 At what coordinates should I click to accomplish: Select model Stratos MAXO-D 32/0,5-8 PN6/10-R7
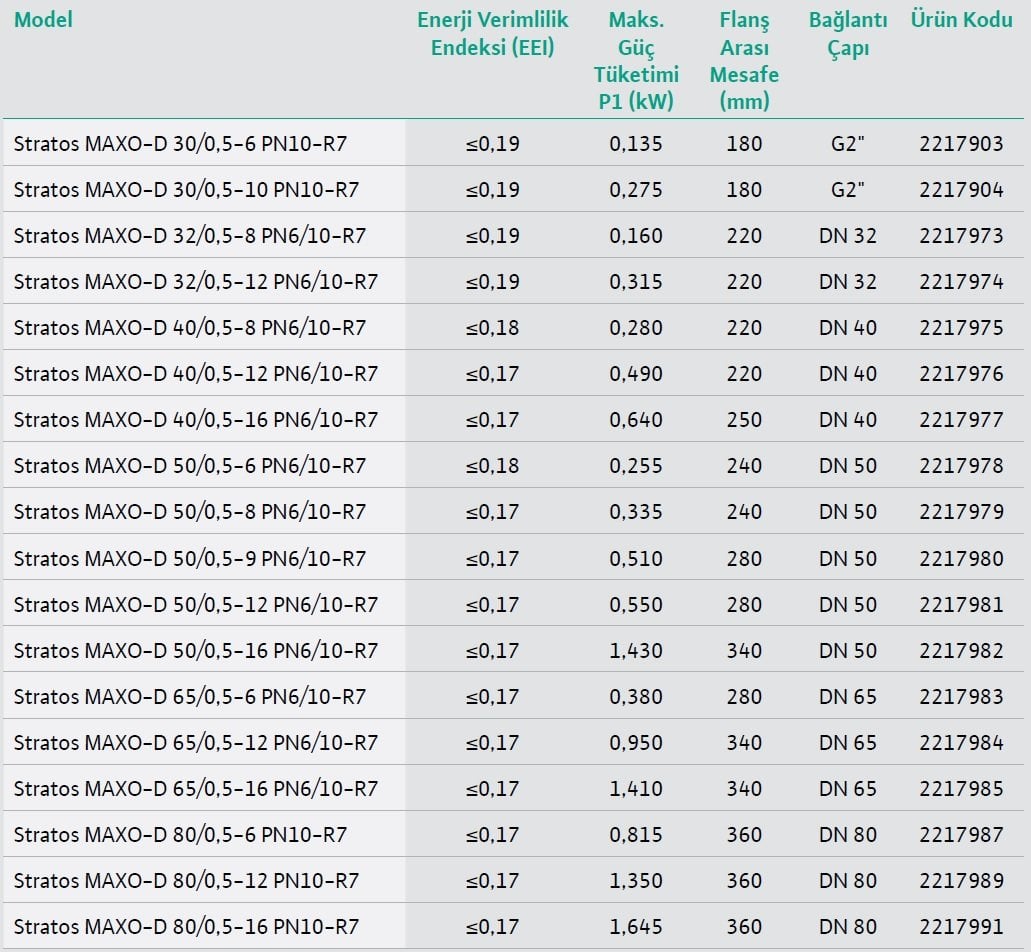(x=189, y=235)
